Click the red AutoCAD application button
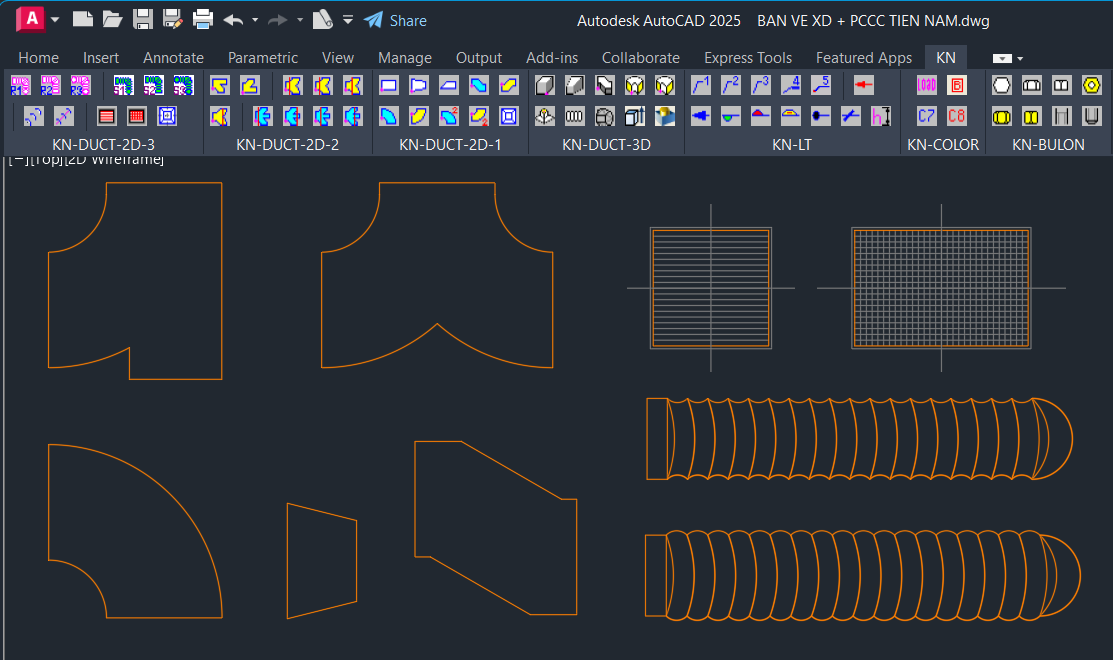The width and height of the screenshot is (1113, 660). point(31,19)
